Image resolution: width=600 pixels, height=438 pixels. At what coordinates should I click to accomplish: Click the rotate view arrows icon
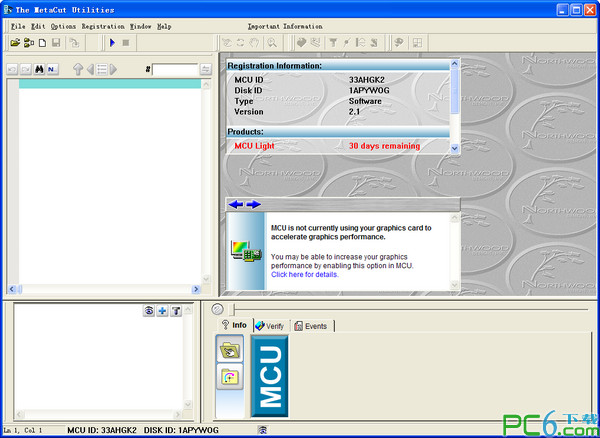click(x=240, y=43)
